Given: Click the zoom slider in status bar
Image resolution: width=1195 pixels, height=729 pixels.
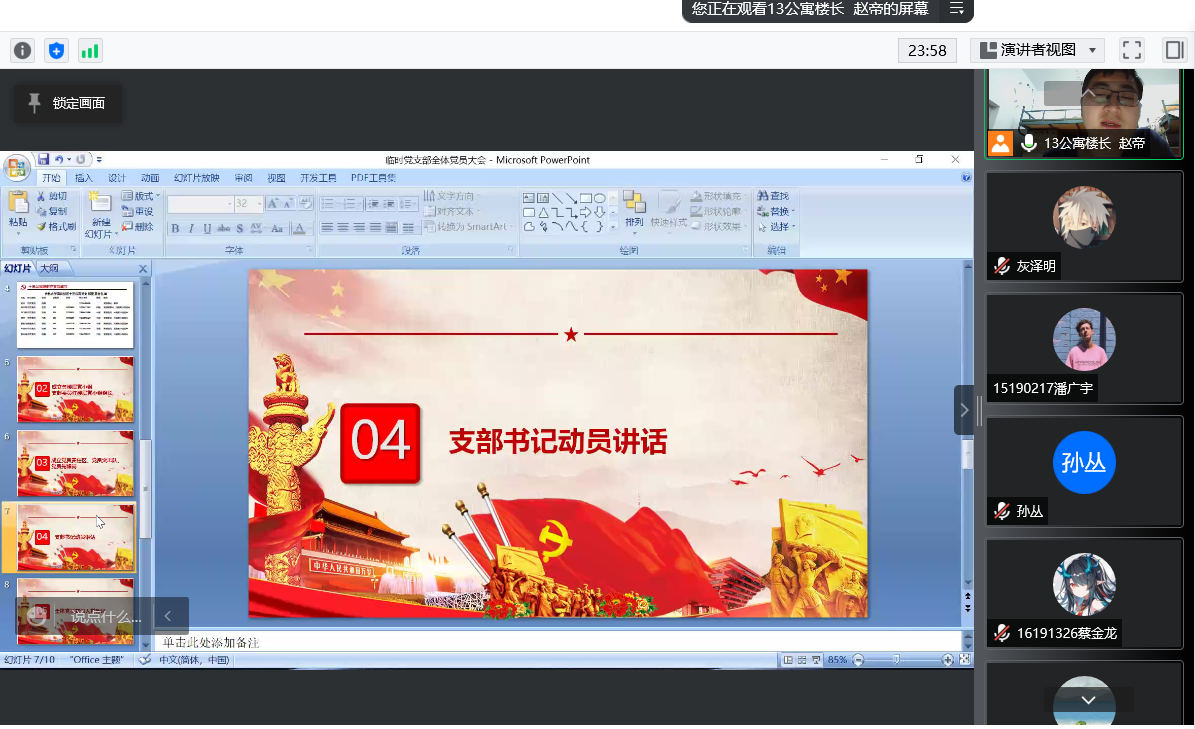Looking at the screenshot, I should [x=897, y=660].
